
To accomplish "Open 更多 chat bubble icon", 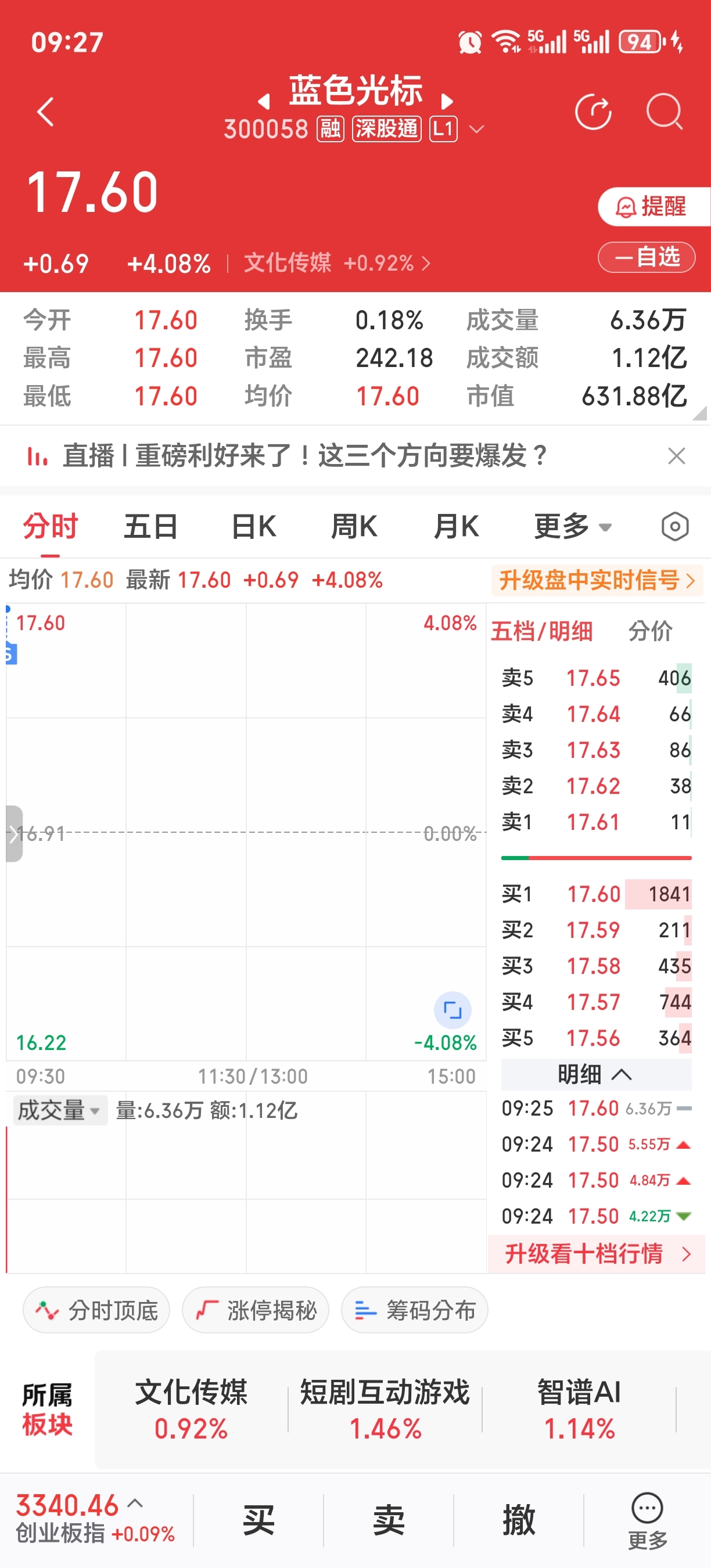I will (x=647, y=1520).
